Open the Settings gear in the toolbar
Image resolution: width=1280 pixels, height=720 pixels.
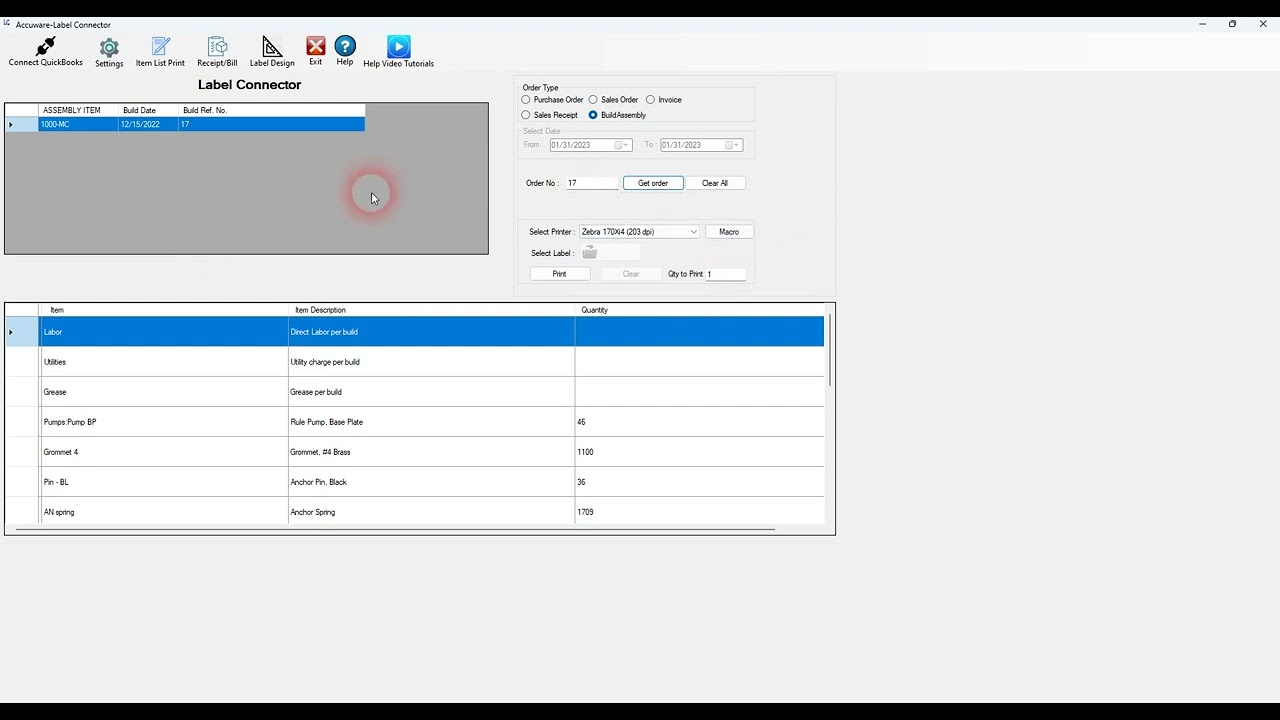click(x=109, y=52)
